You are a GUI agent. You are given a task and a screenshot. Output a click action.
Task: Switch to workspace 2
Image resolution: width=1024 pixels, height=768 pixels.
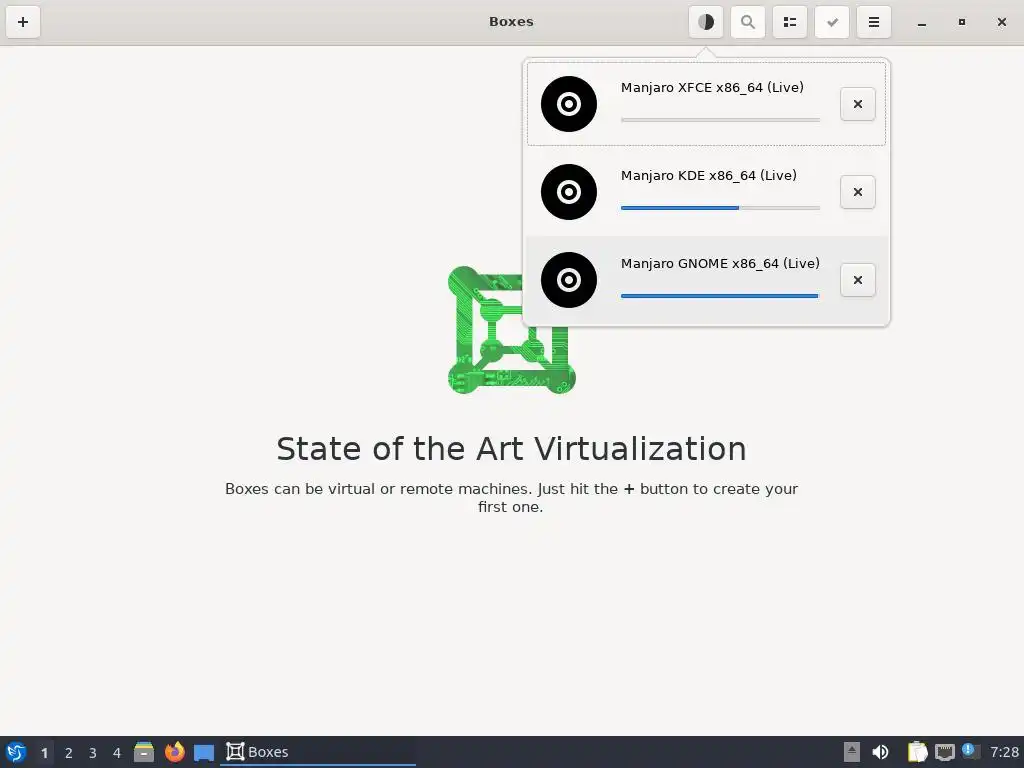pos(69,753)
